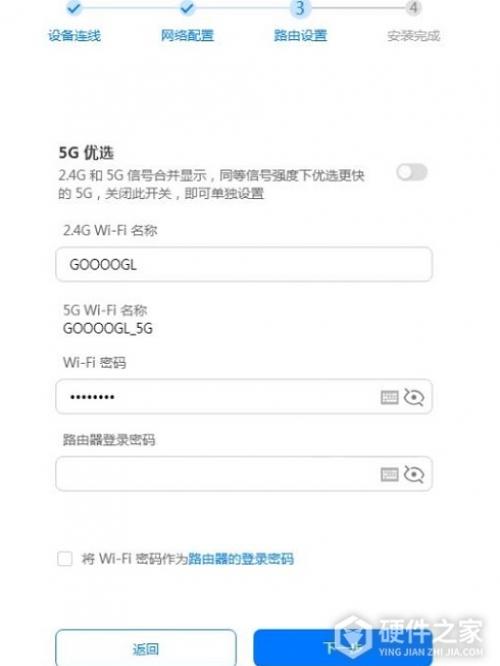This screenshot has height=666, width=500.
Task: Click the 返回 button
Action: (x=146, y=648)
